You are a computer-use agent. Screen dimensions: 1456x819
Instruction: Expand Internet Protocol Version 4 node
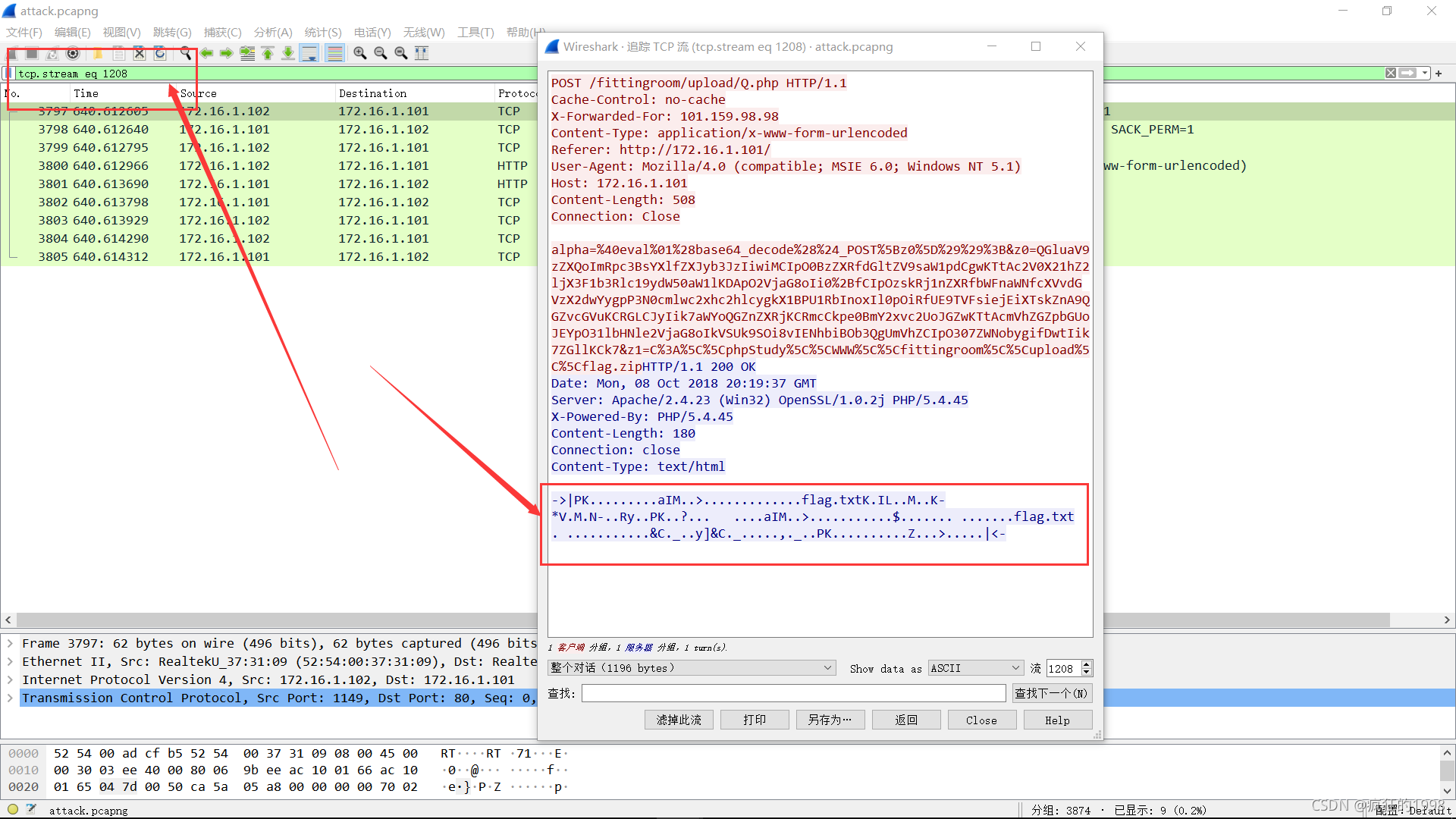[10, 679]
